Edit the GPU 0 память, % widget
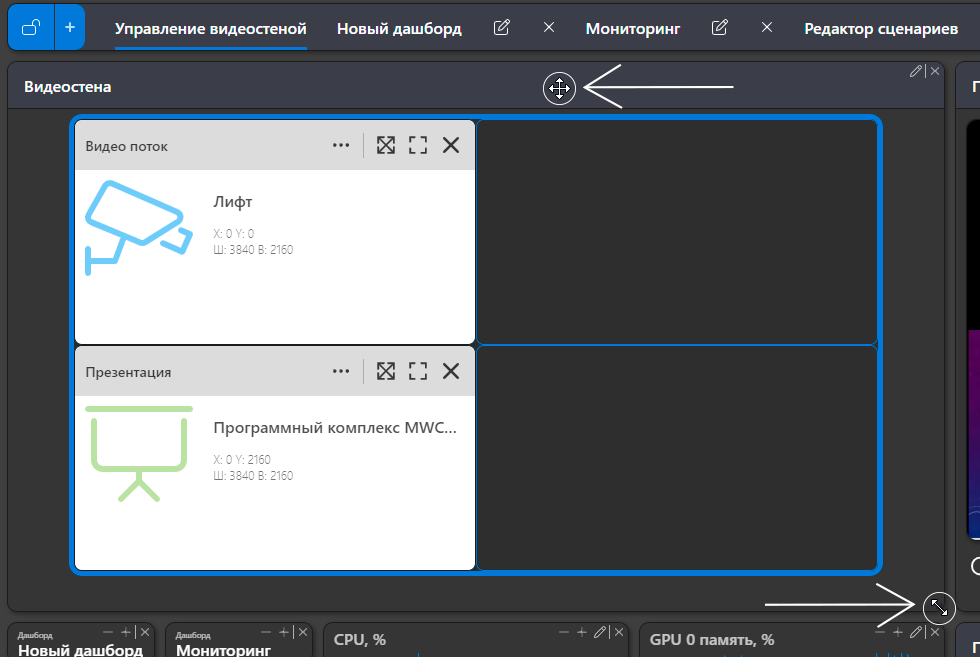This screenshot has width=980, height=657. 916,632
